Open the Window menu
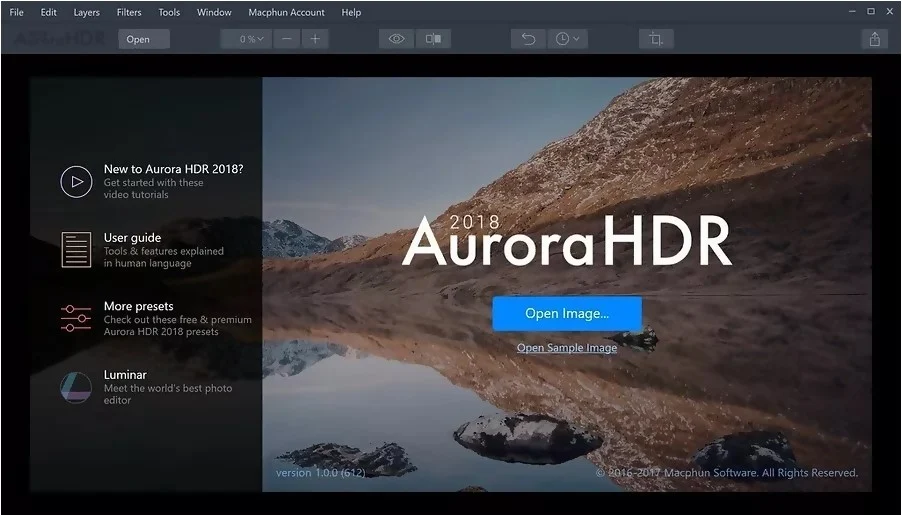902x515 pixels. coord(214,12)
